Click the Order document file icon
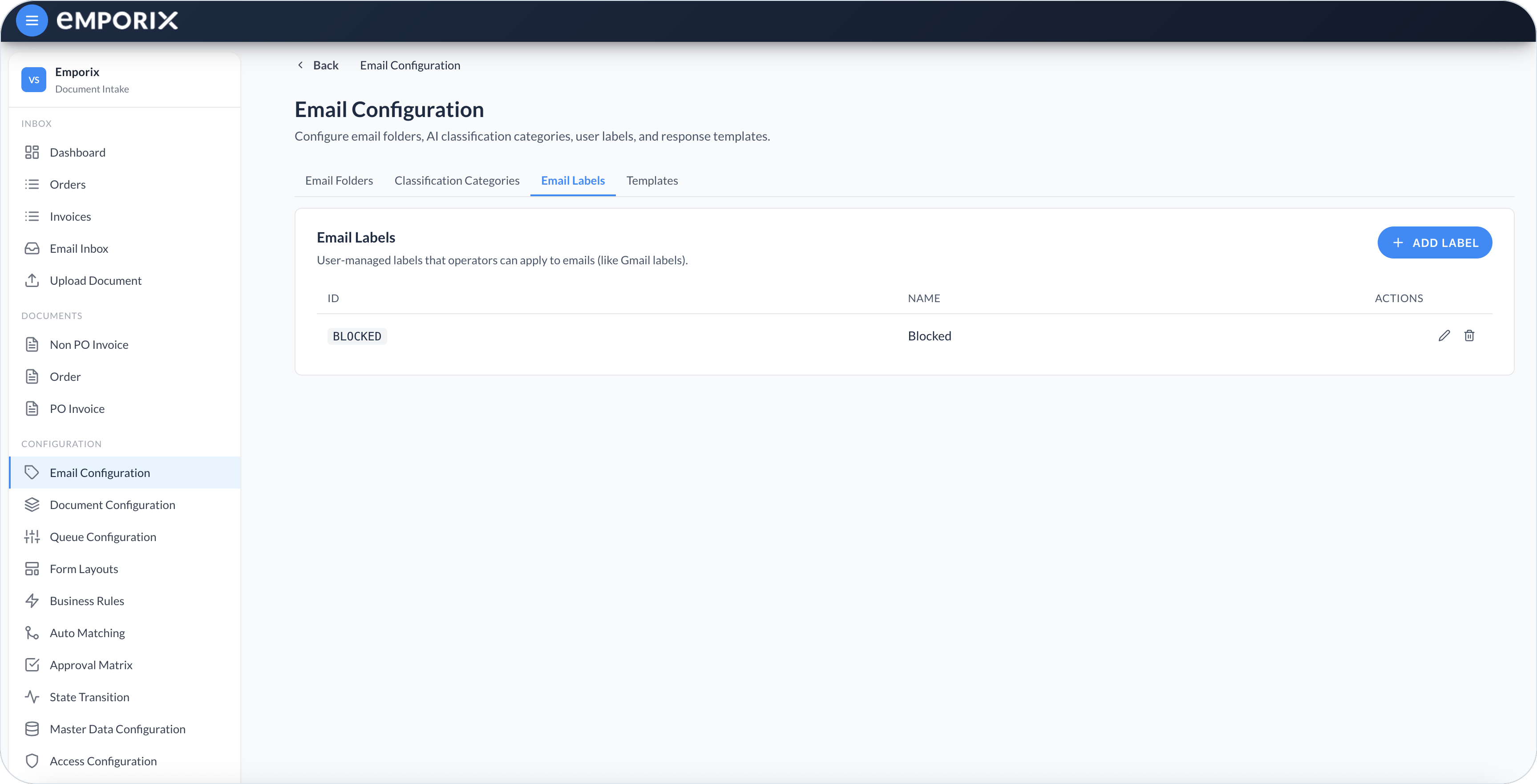This screenshot has height=784, width=1537. click(32, 376)
